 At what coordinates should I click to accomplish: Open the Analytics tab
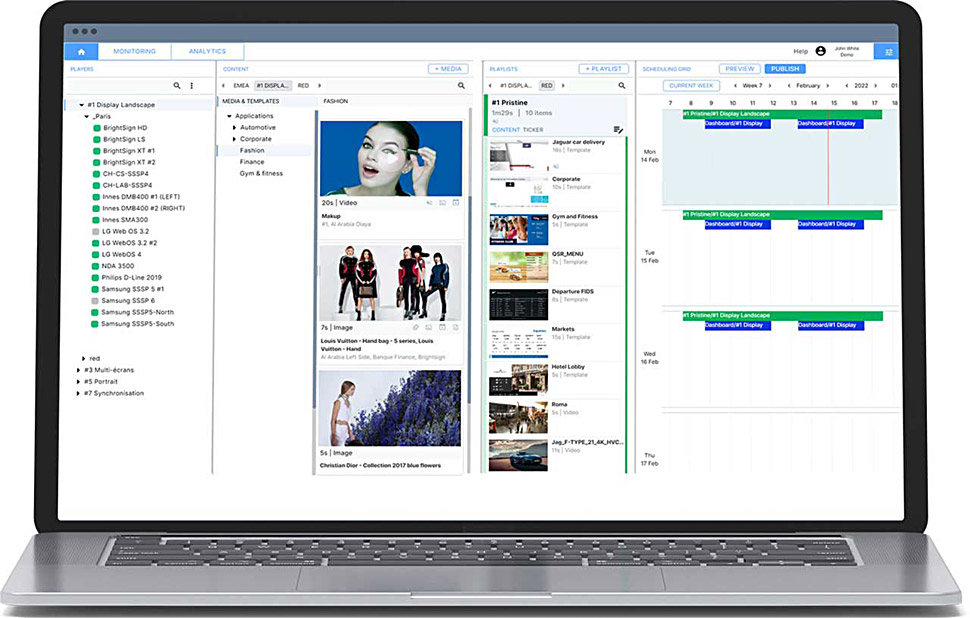tap(208, 51)
